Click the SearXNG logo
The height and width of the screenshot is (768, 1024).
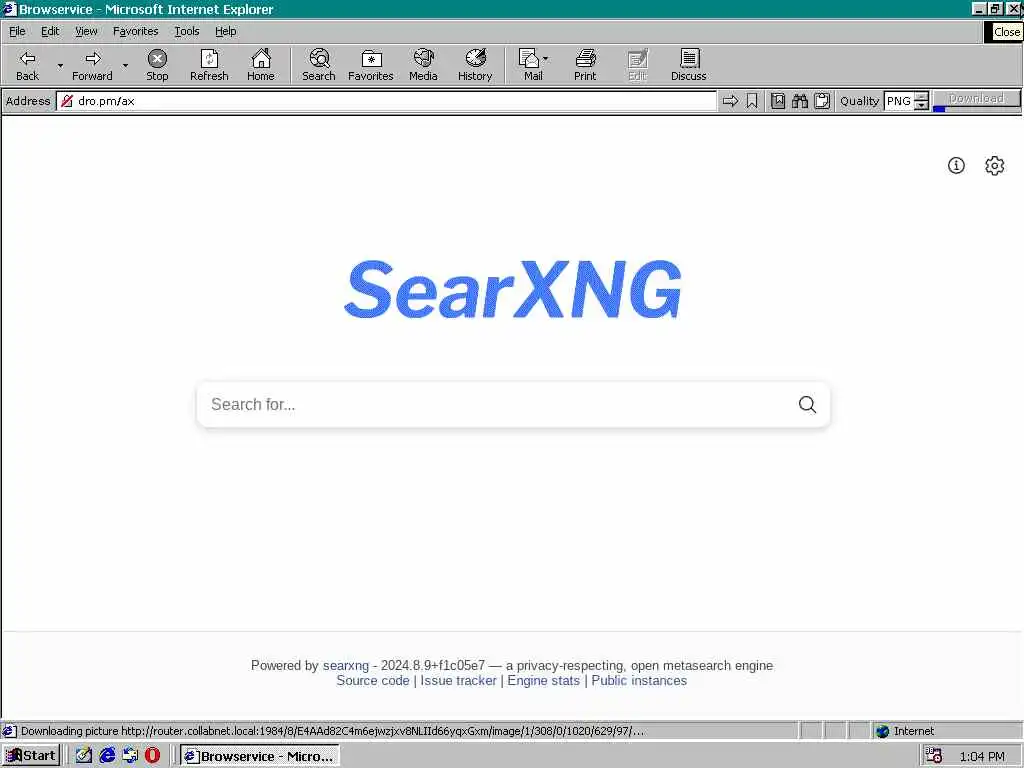click(x=513, y=289)
